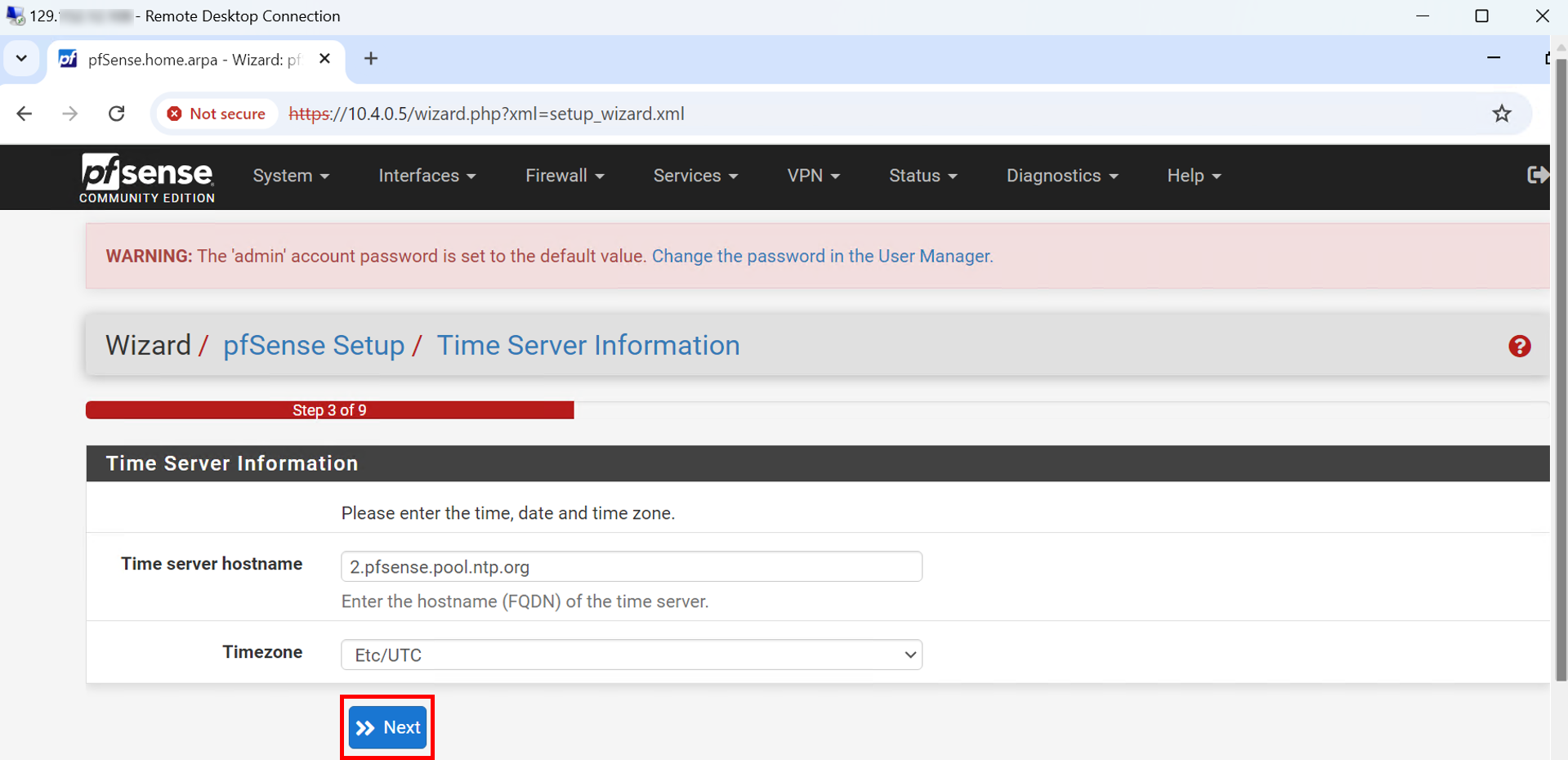Select the pfSense.home.arpa Wizard tab
Viewport: 1568px width, 760px height.
point(194,59)
